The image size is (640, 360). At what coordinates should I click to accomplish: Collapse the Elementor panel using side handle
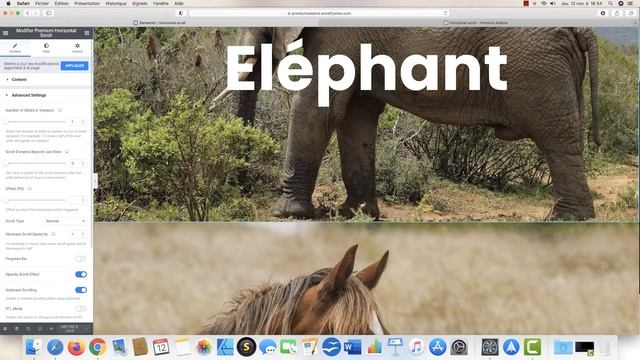(x=95, y=181)
